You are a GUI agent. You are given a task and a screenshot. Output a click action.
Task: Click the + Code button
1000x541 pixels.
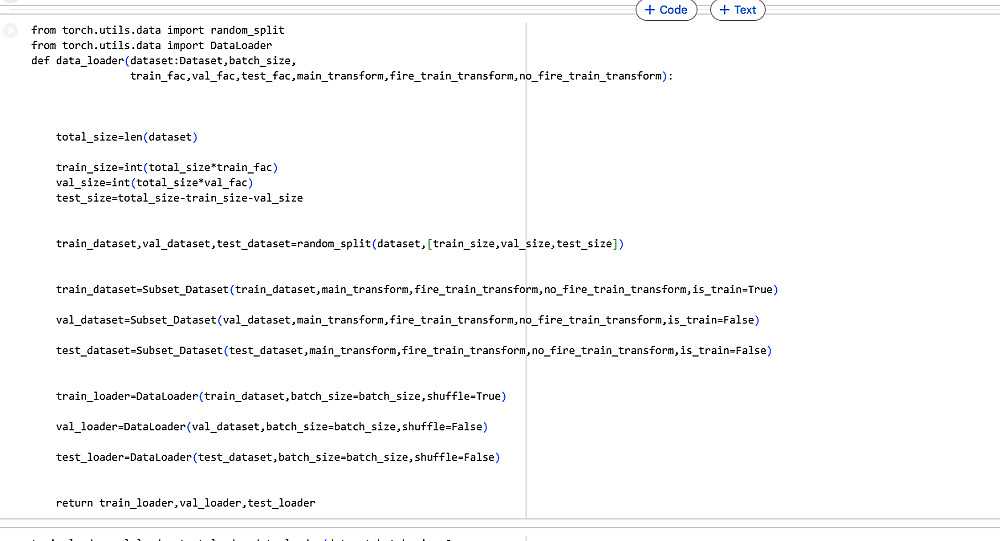tap(666, 10)
